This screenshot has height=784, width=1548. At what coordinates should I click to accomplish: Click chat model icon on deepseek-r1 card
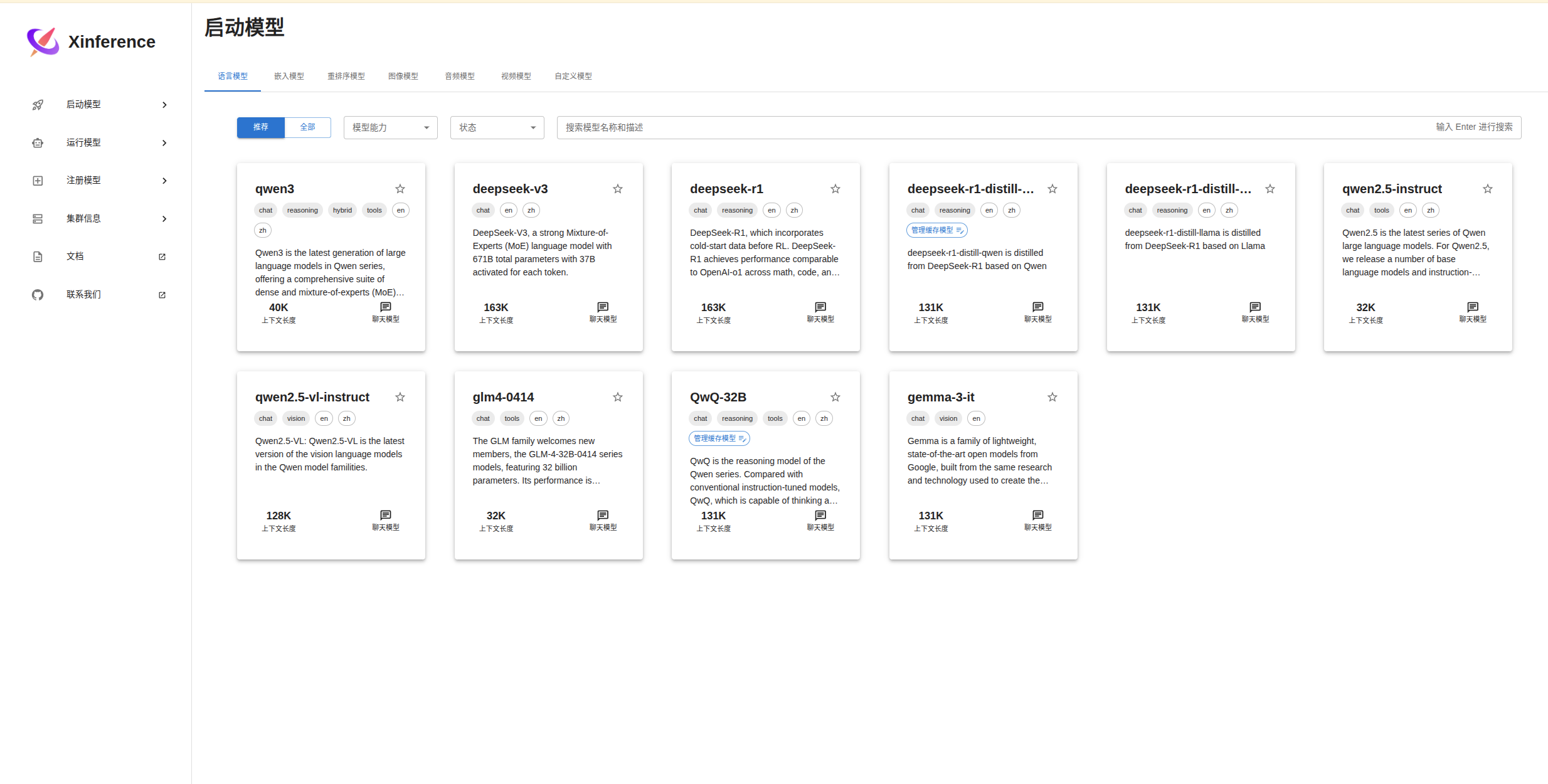pos(820,307)
